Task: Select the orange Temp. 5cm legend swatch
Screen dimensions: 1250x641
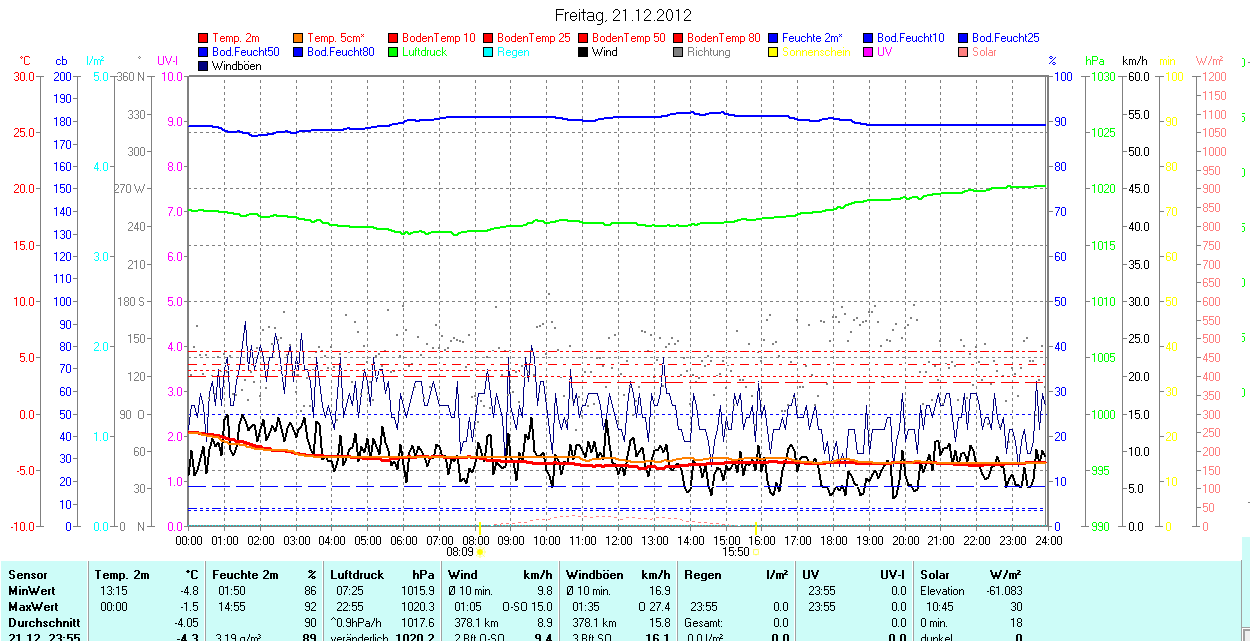Action: pyautogui.click(x=298, y=38)
